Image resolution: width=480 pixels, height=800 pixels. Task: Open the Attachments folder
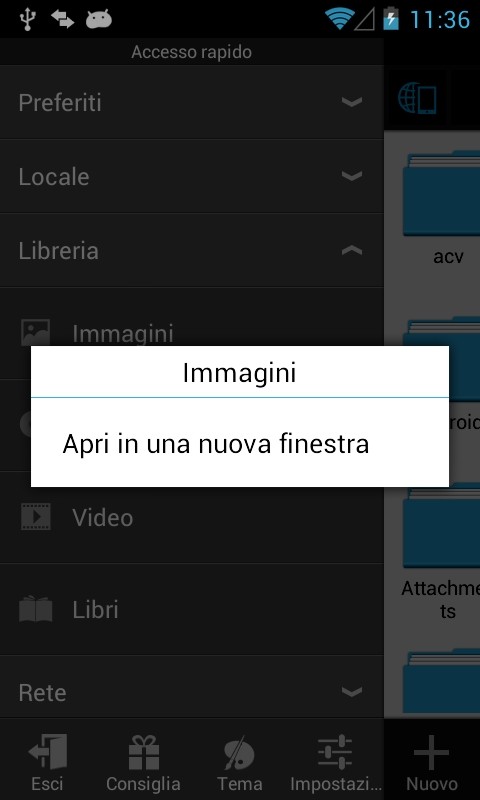click(441, 551)
